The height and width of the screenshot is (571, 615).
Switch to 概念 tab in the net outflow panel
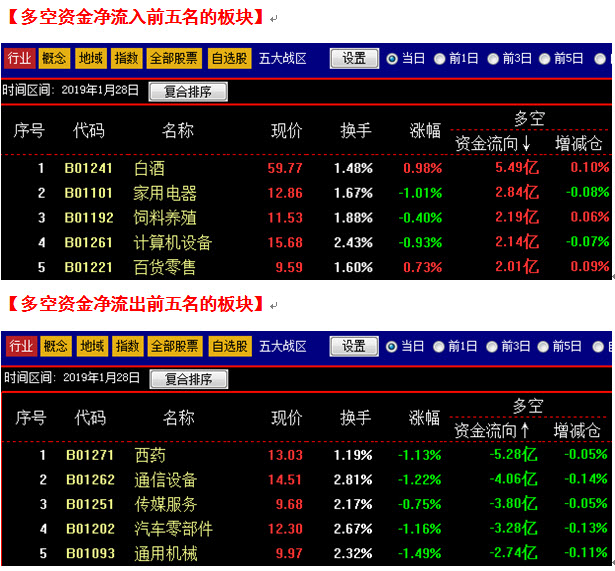[56, 346]
